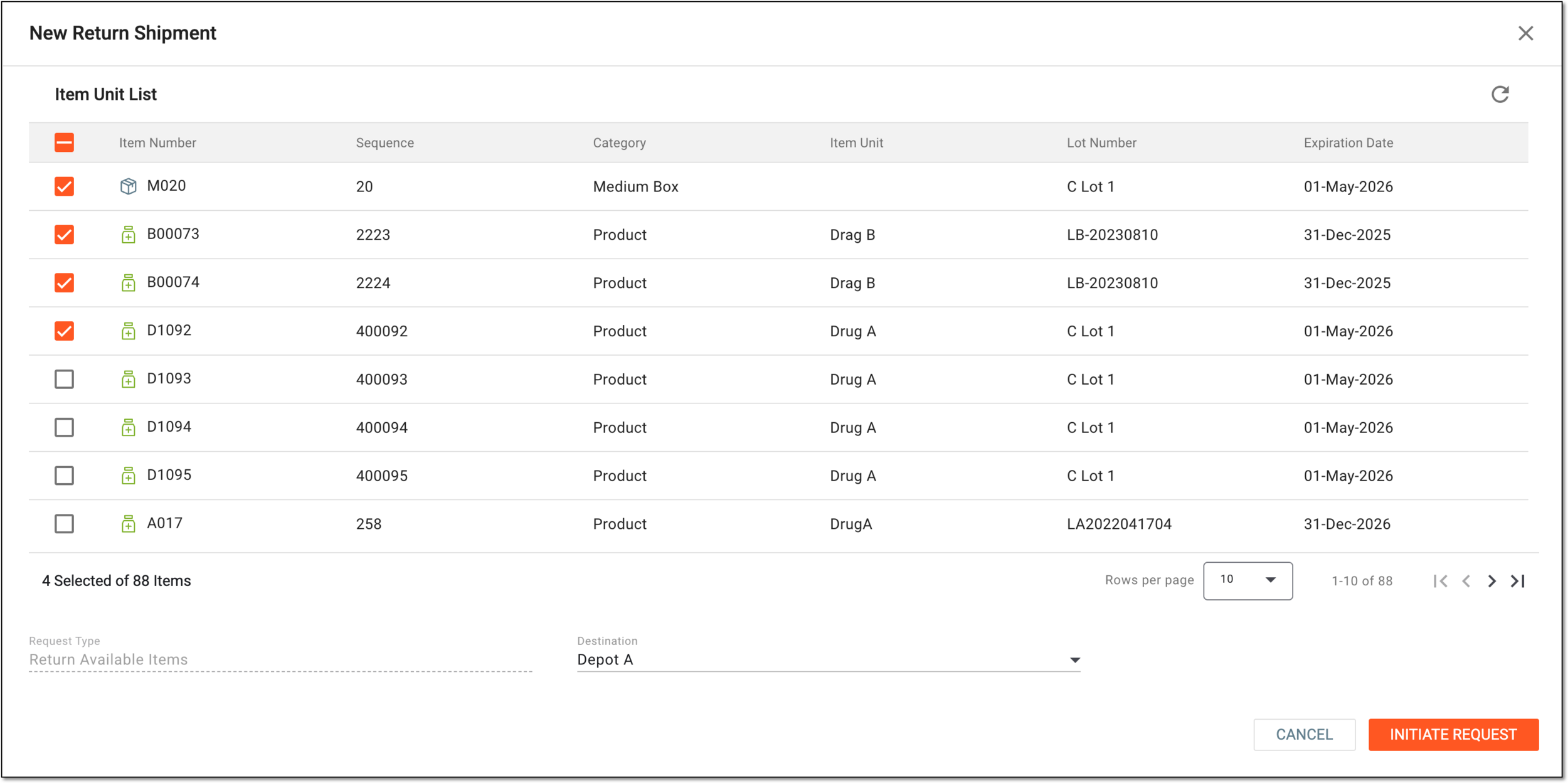Click the DrugA item unit in A017 row

point(850,524)
